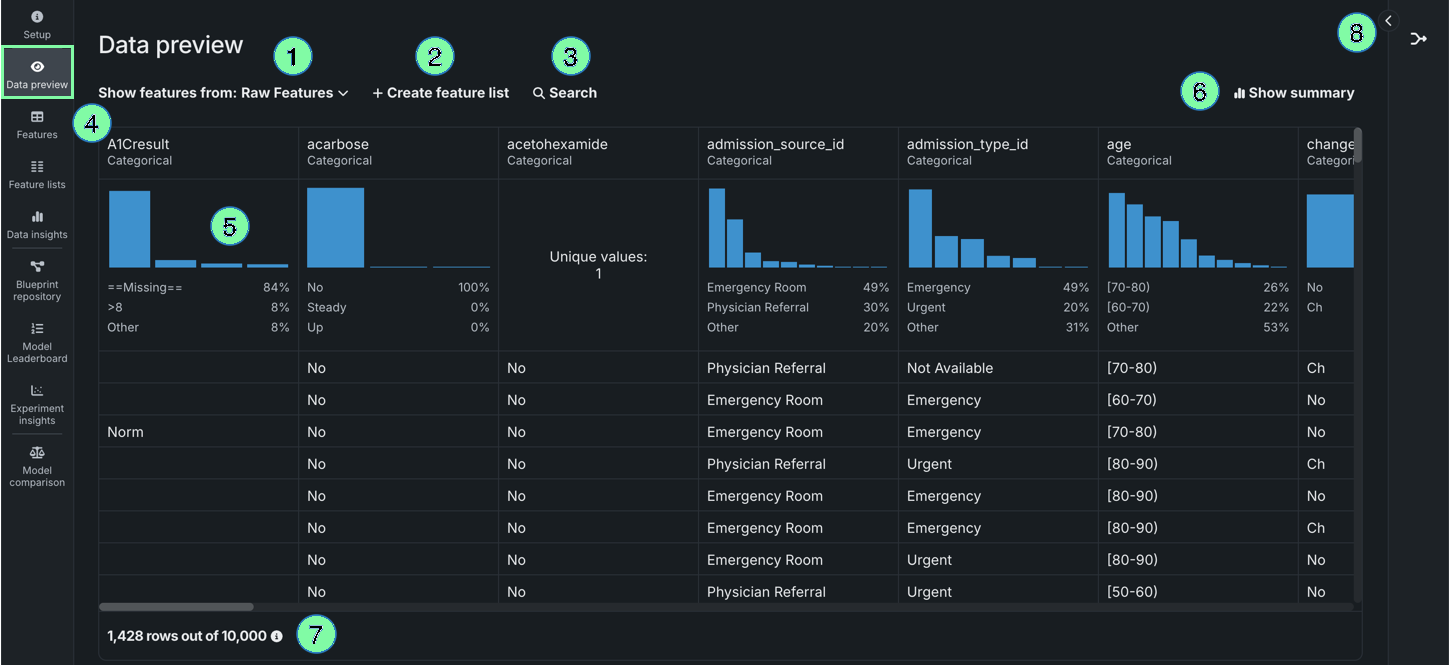
Task: Click the horizontal scrollbar below table
Action: pos(176,606)
